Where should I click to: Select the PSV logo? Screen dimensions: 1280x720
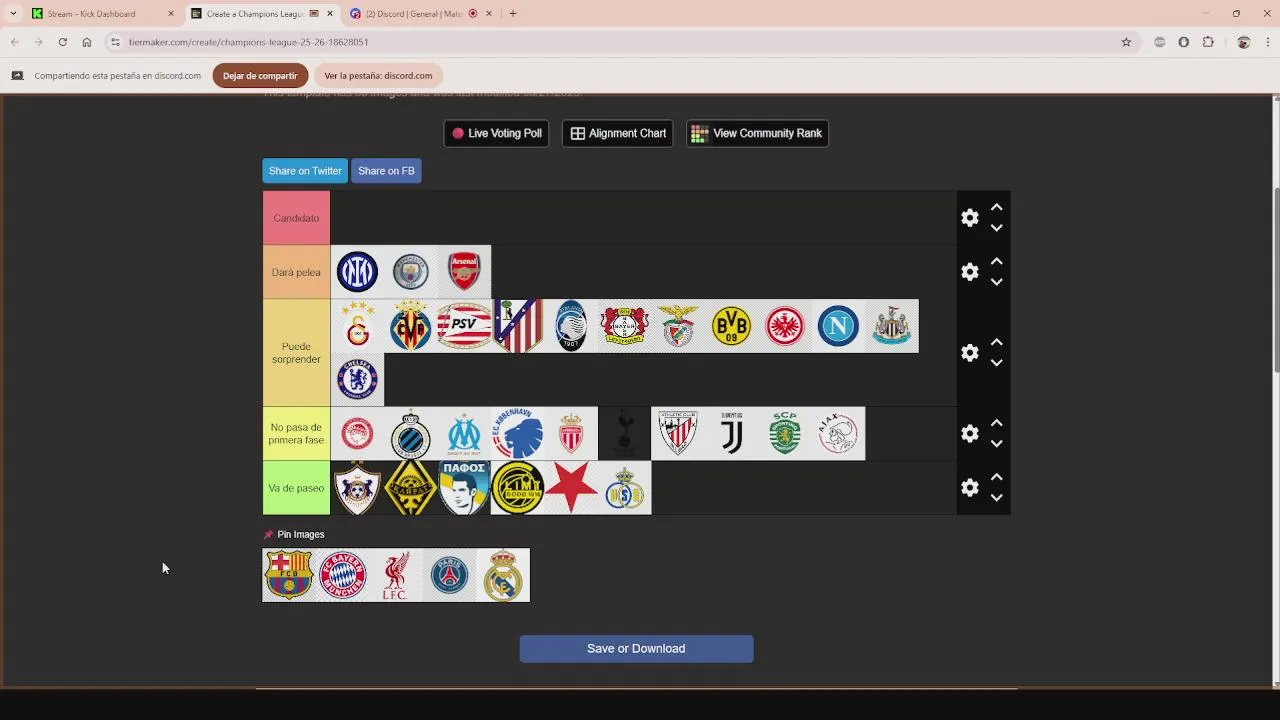pyautogui.click(x=464, y=326)
